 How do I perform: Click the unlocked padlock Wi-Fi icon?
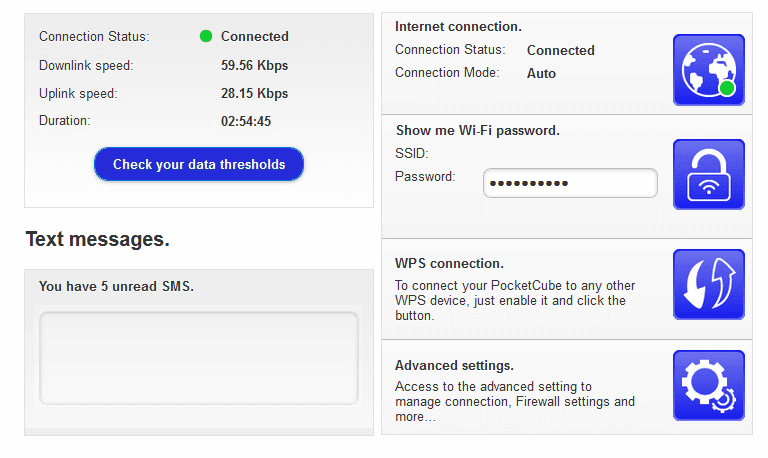(x=709, y=174)
